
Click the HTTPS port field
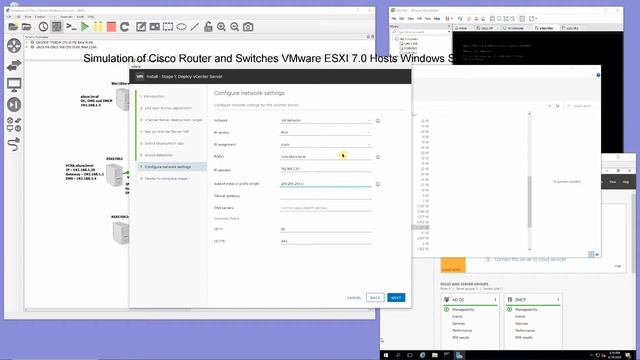pyautogui.click(x=326, y=241)
